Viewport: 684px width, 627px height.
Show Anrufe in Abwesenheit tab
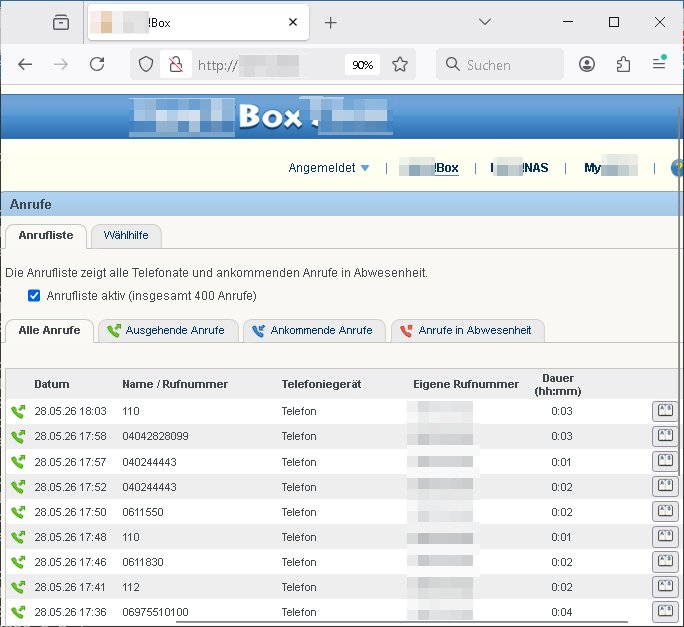click(x=468, y=331)
